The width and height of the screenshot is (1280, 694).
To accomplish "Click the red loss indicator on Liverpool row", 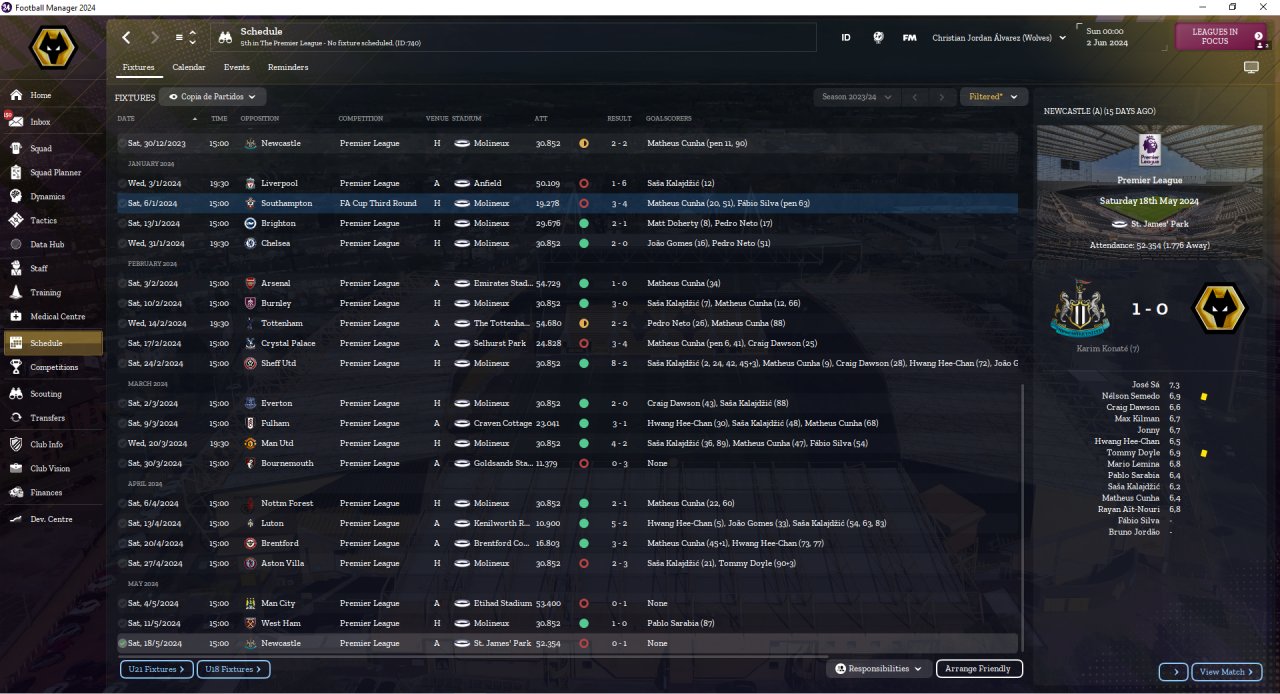I will [x=583, y=183].
